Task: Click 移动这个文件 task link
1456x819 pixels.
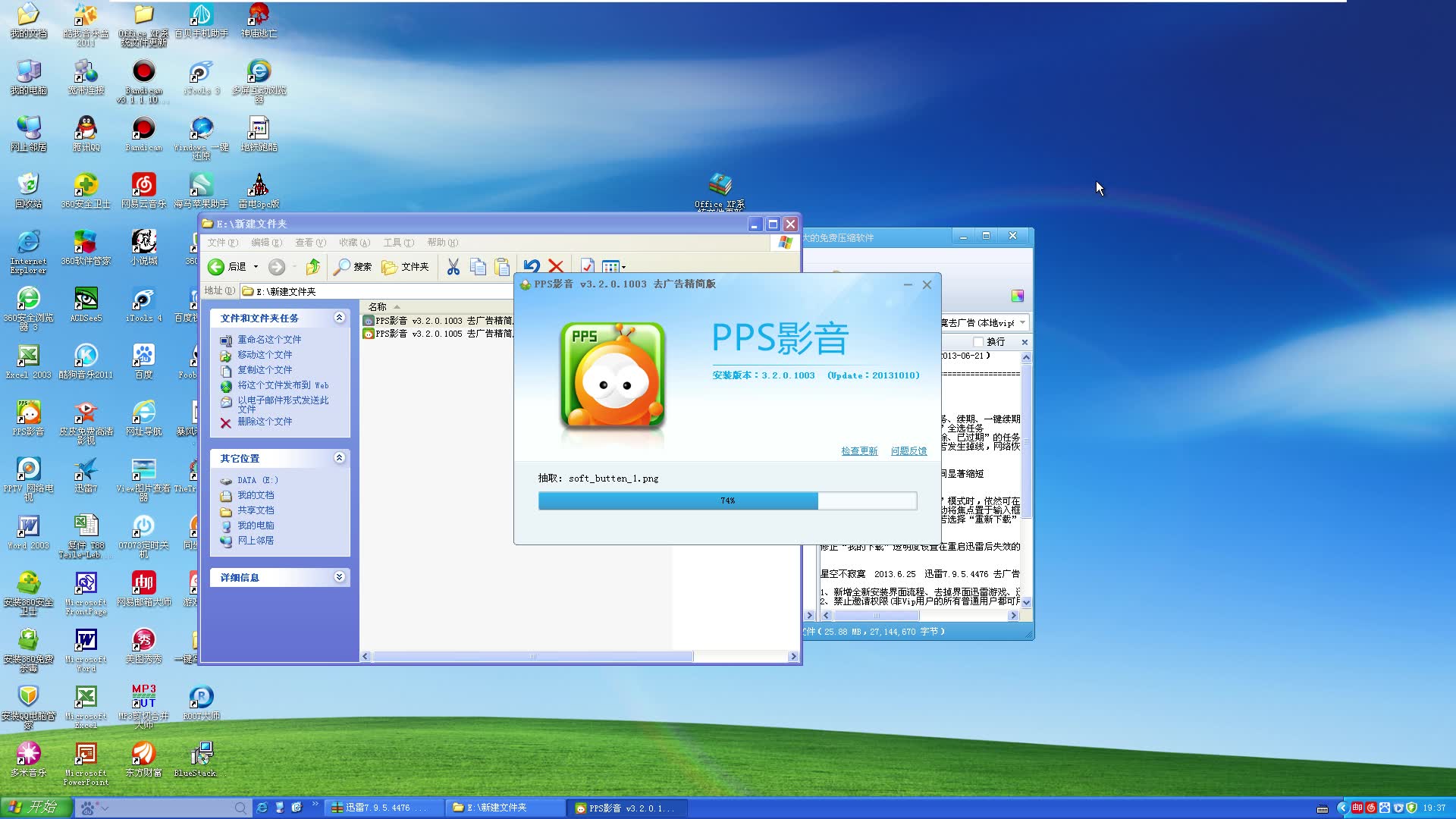Action: pos(265,355)
